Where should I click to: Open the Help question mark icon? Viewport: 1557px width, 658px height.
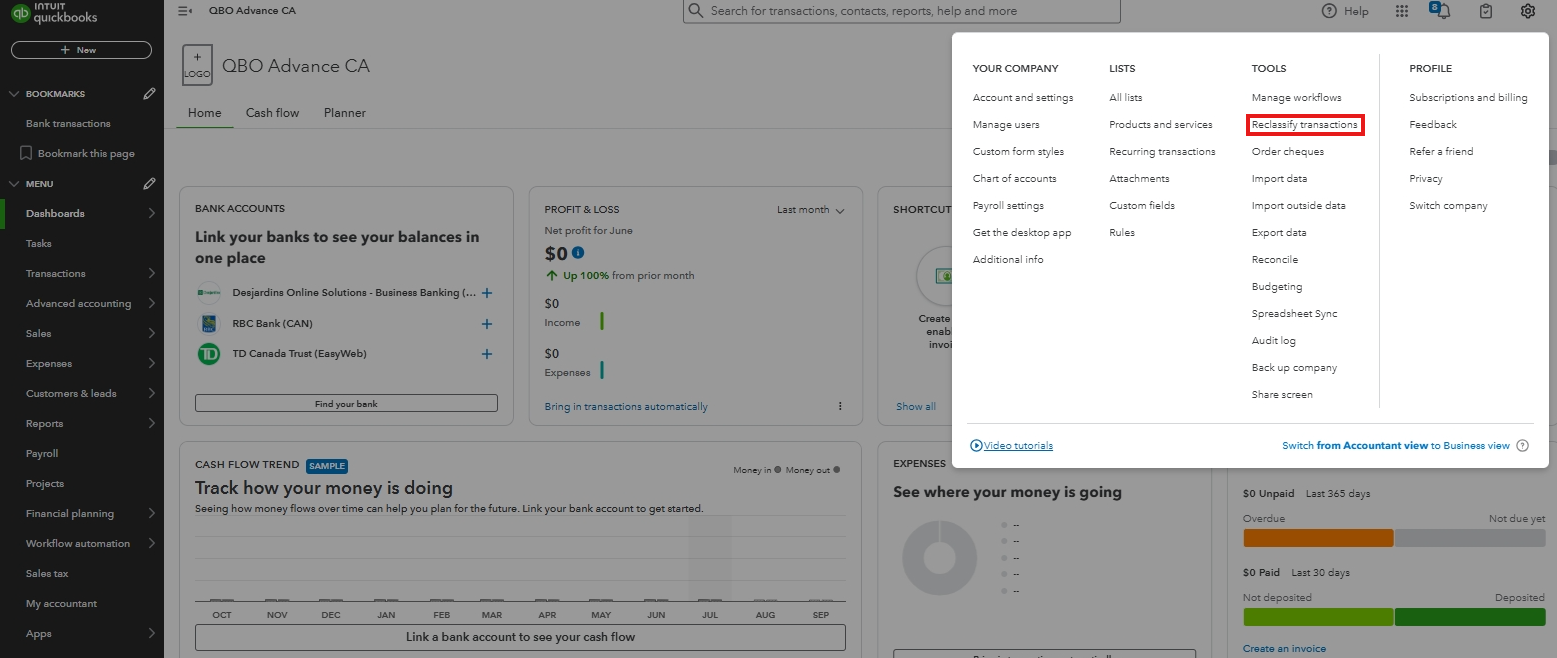tap(1329, 11)
